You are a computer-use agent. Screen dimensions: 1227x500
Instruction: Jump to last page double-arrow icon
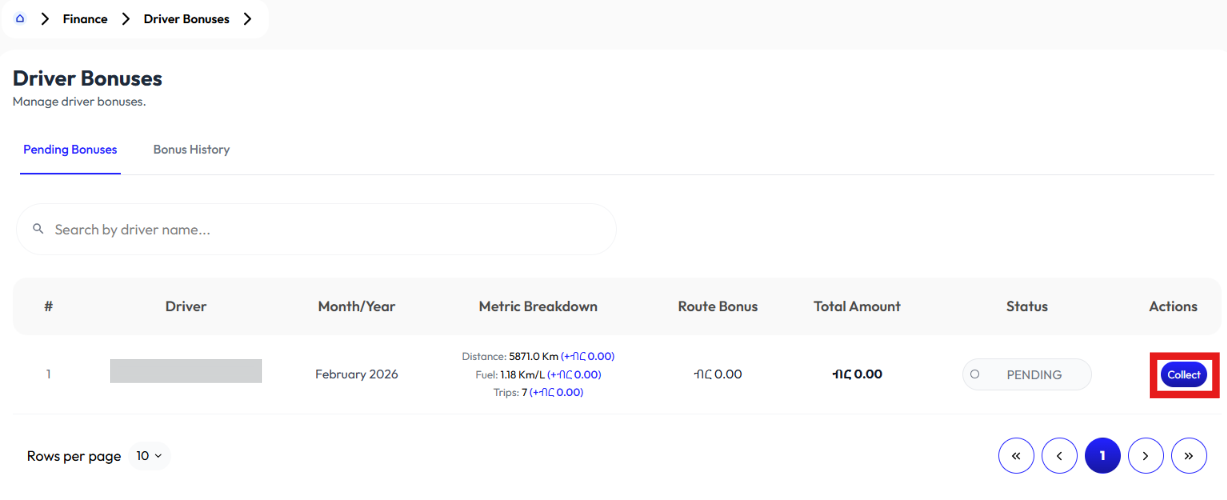pyautogui.click(x=1189, y=456)
